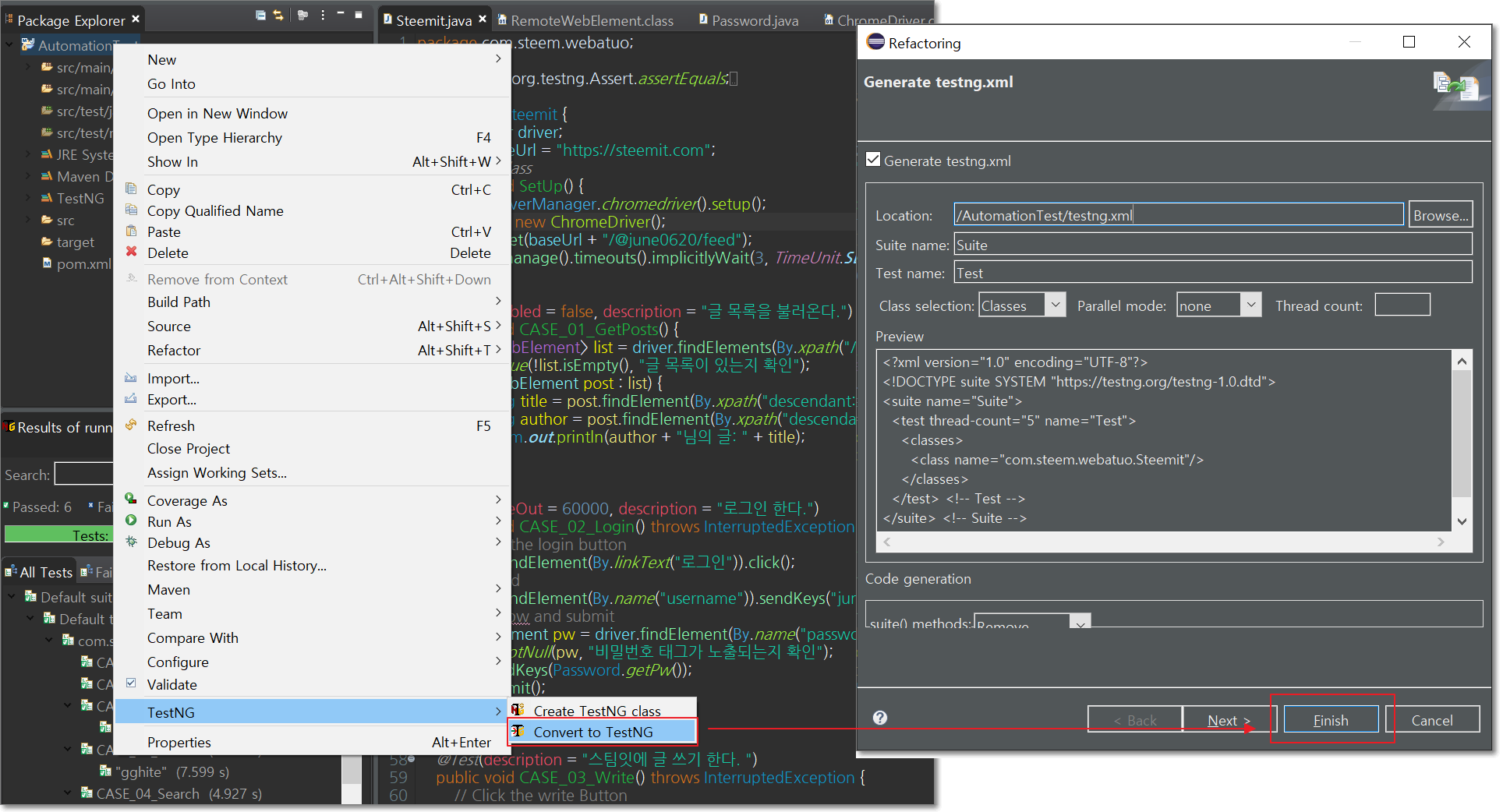The width and height of the screenshot is (1503, 812).
Task: Click the Collapse All icon in Package Explorer
Action: coord(260,15)
